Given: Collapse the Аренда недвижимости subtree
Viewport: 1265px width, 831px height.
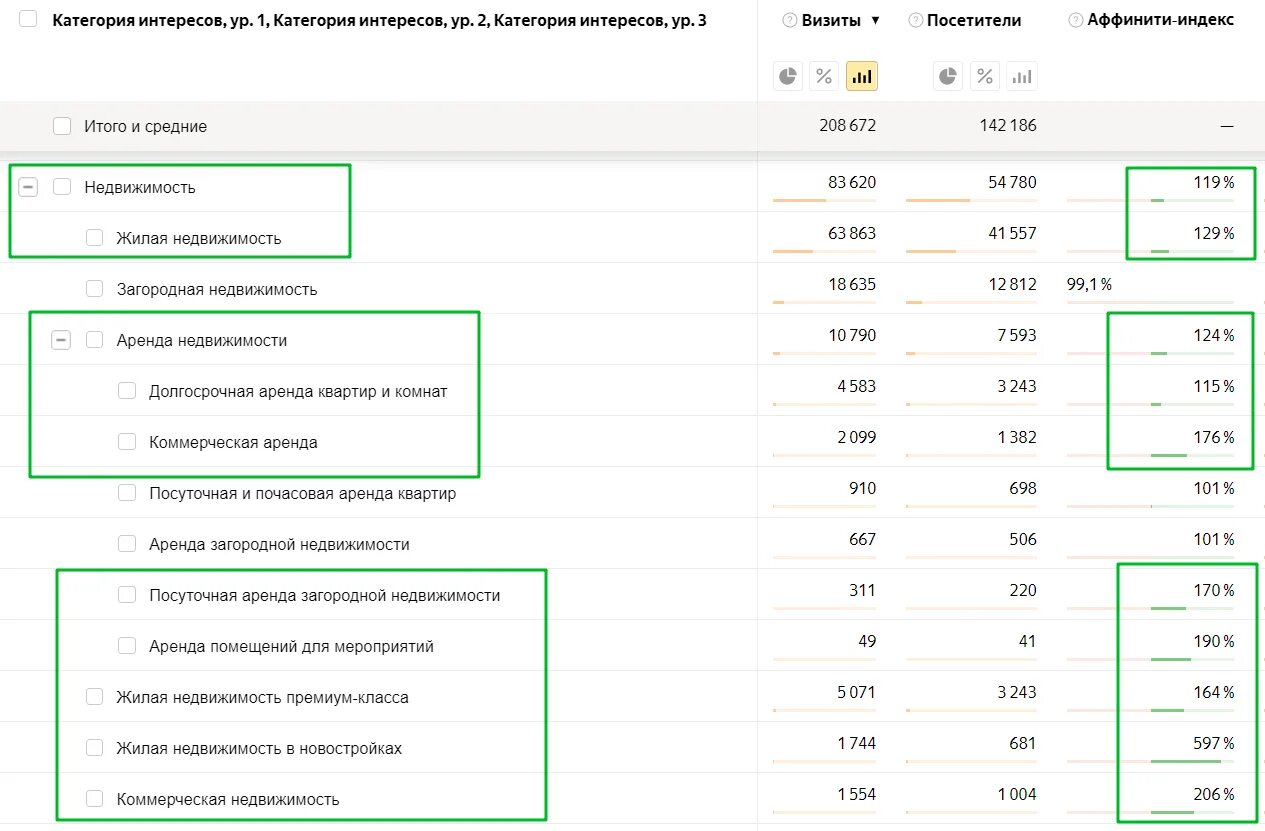Looking at the screenshot, I should [x=61, y=339].
